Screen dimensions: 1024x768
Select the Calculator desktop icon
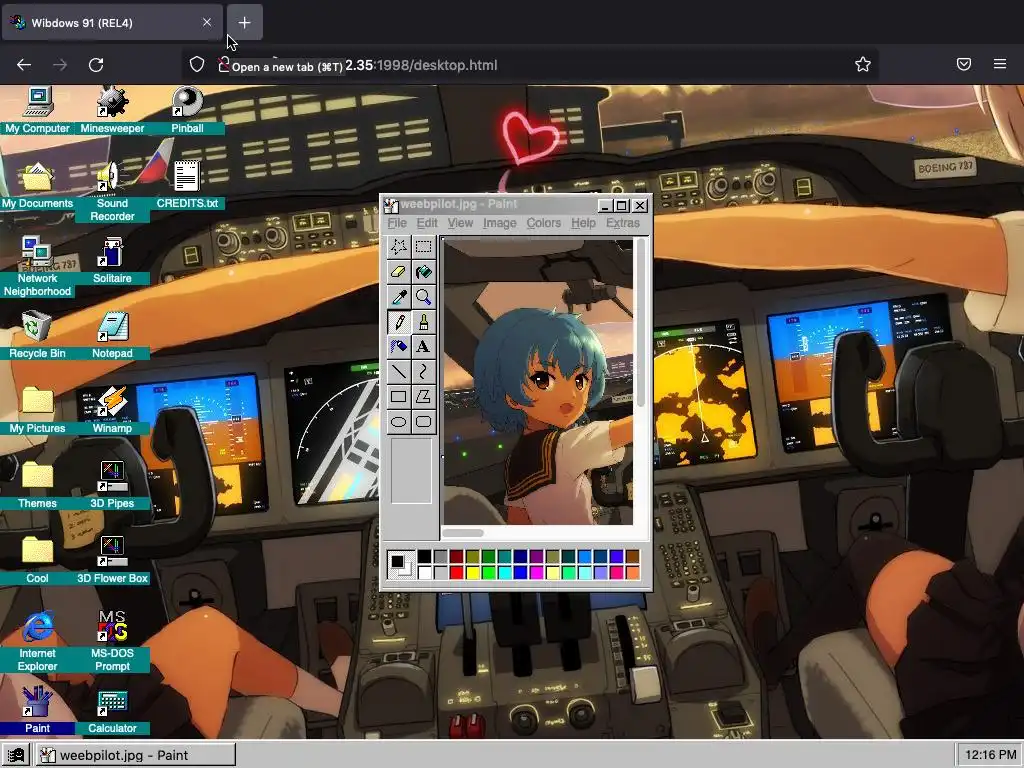coord(112,711)
